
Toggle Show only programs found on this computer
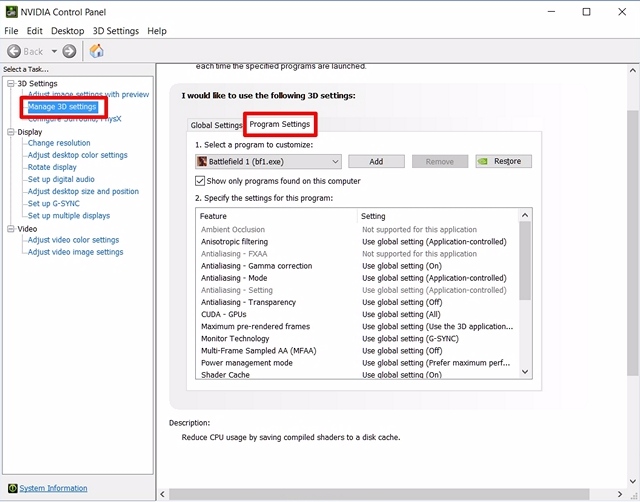(x=200, y=181)
